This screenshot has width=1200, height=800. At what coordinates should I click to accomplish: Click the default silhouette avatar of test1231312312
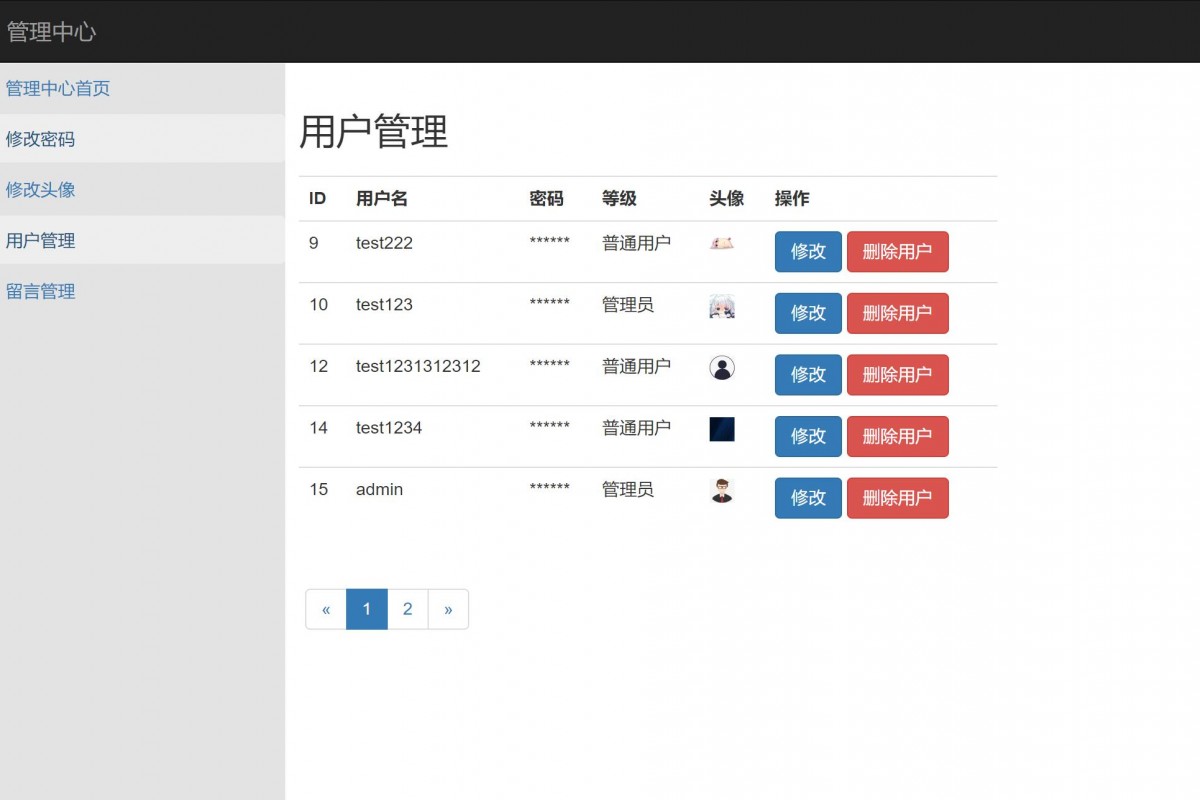[721, 368]
